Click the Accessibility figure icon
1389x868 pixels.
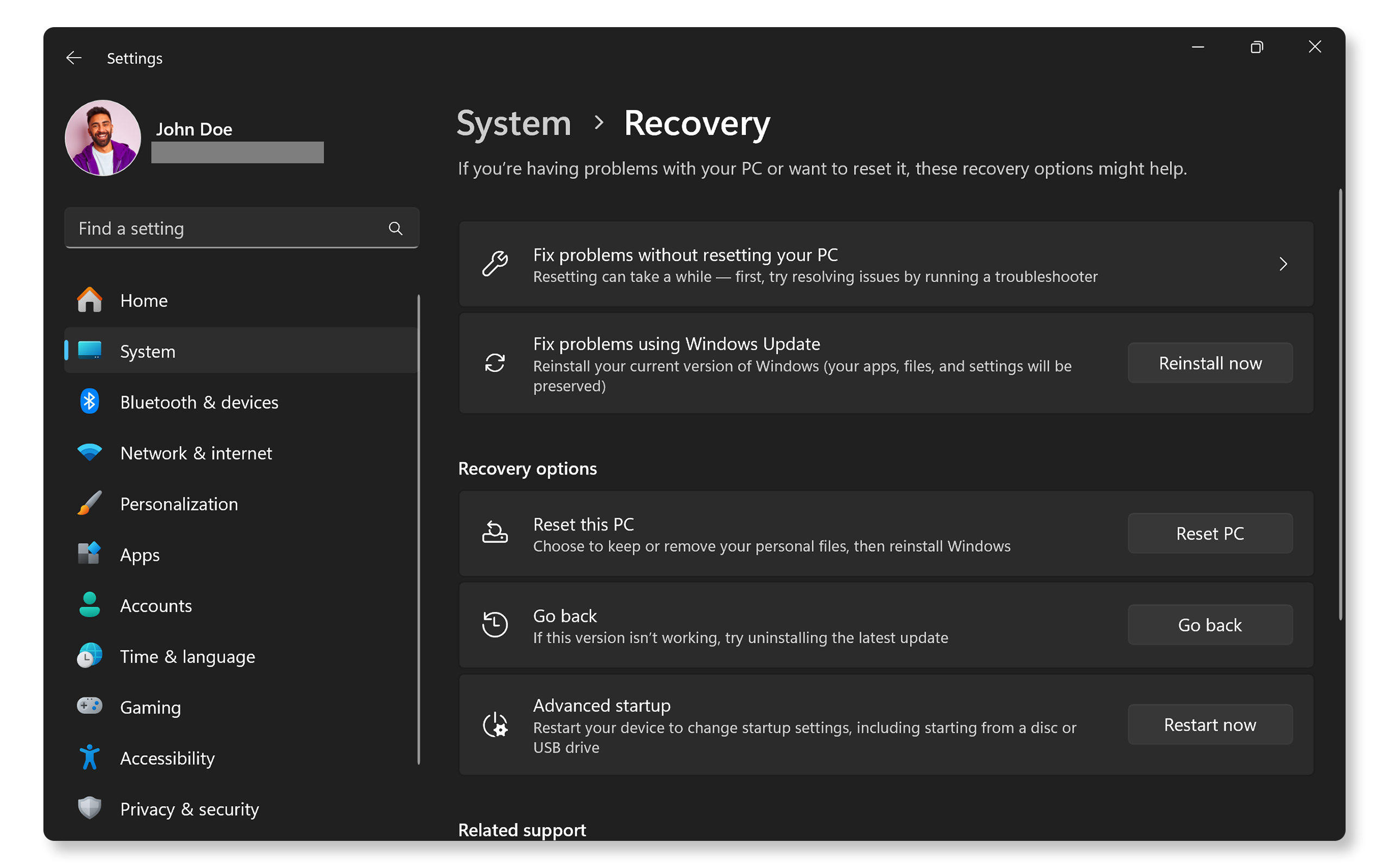click(x=90, y=757)
